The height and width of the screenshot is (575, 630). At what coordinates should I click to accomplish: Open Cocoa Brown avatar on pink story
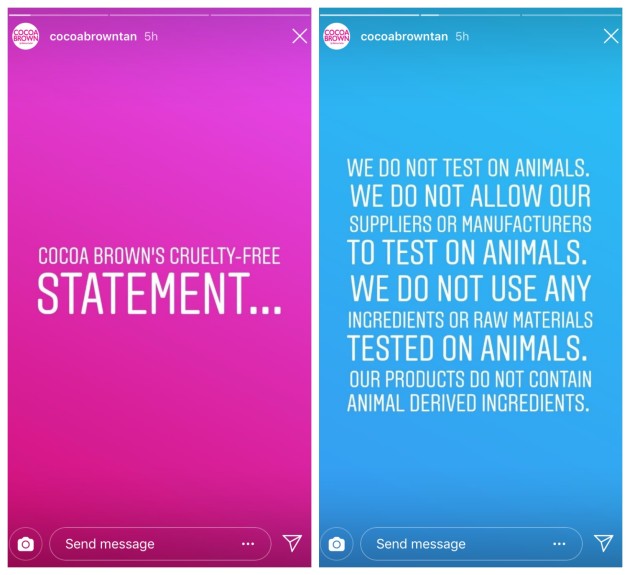click(26, 36)
